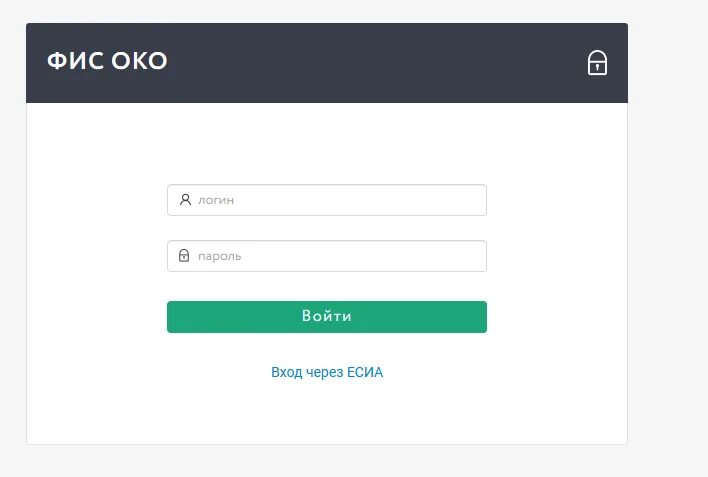Focus the логин input field
The width and height of the screenshot is (708, 477).
click(327, 200)
